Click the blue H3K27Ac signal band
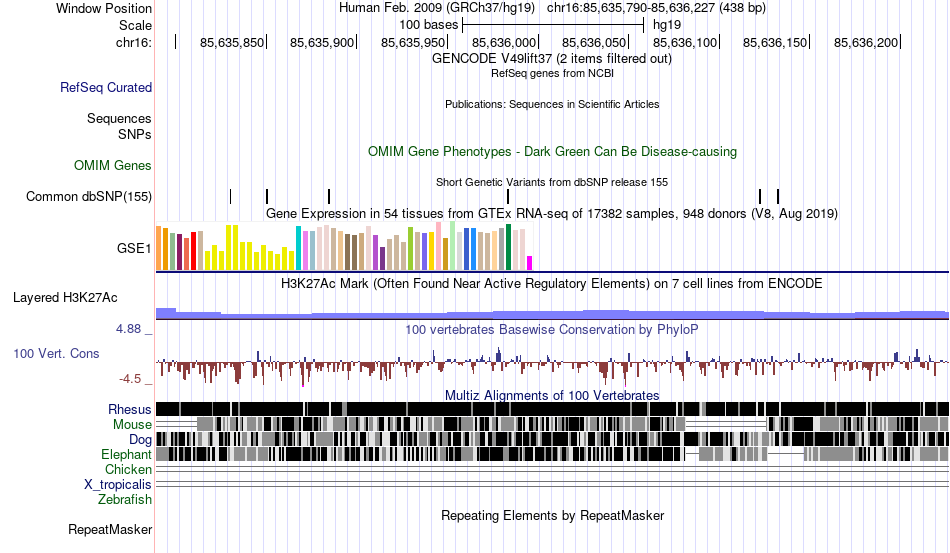950x553 pixels. point(552,314)
